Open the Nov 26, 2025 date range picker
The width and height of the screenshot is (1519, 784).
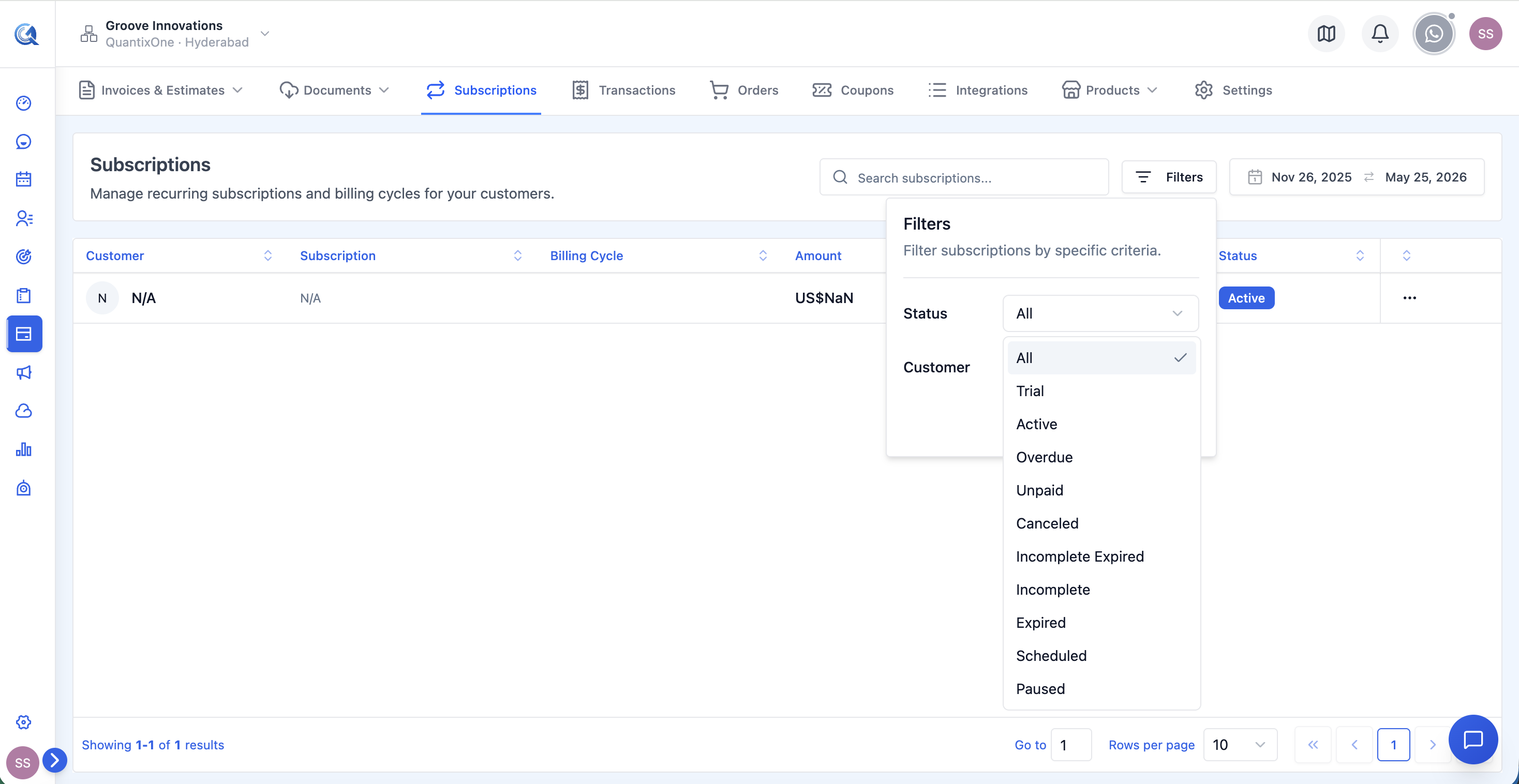click(x=1356, y=177)
